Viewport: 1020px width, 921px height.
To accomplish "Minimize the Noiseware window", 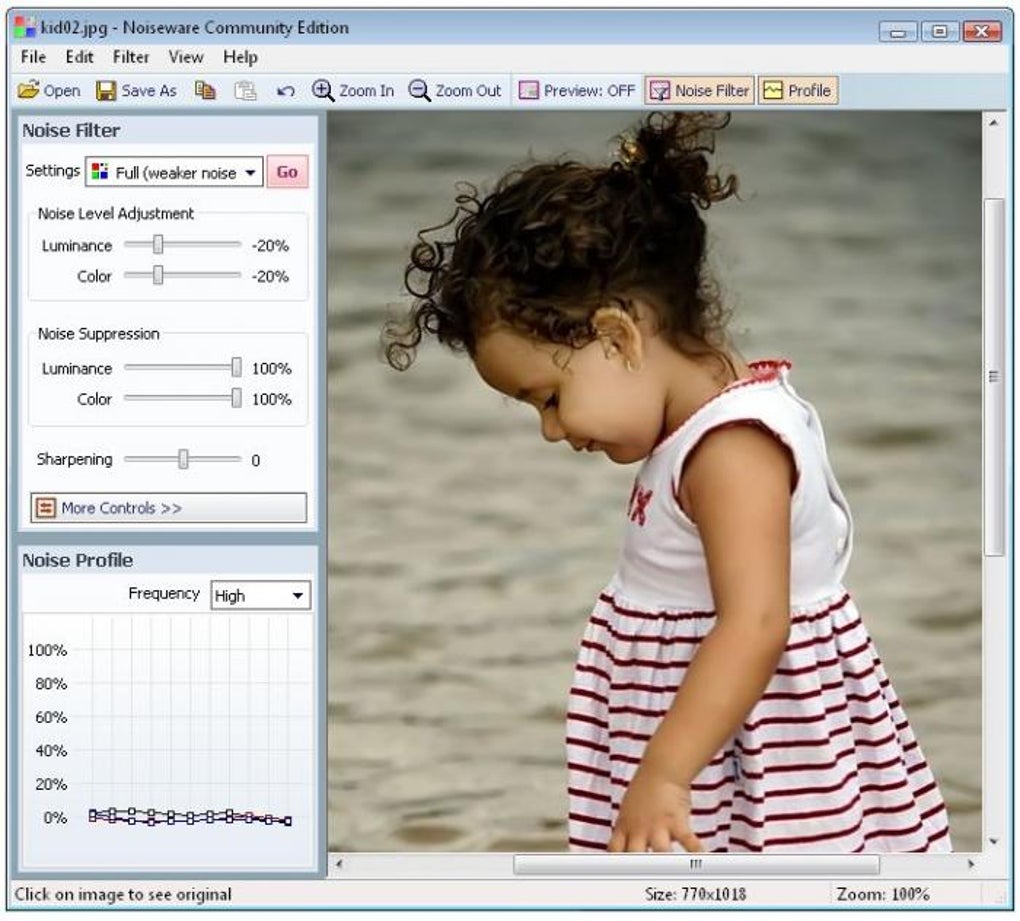I will [x=898, y=31].
